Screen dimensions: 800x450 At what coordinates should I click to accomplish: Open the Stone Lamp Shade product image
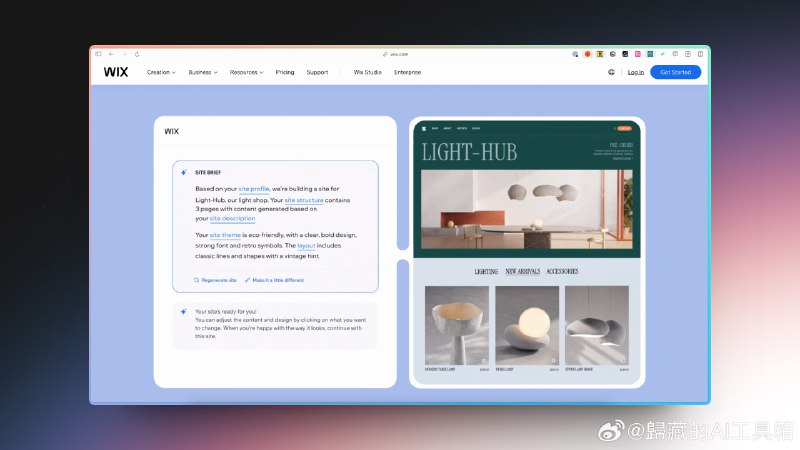click(597, 326)
